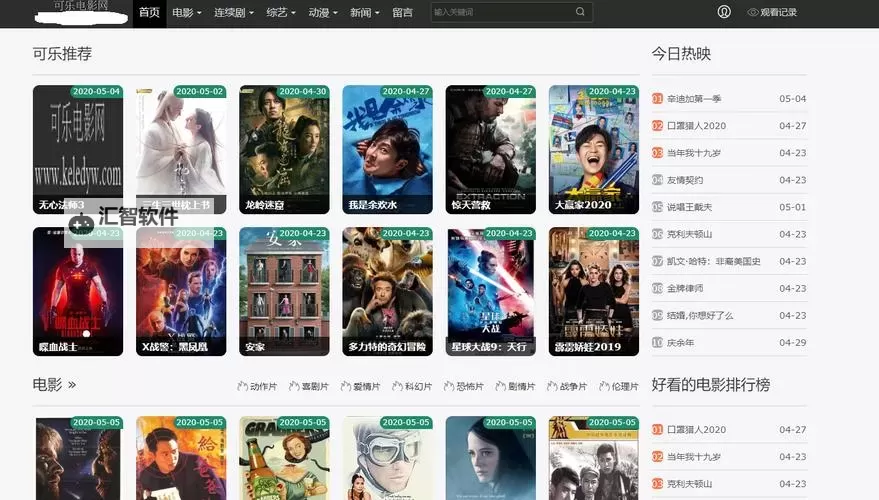Filter by 恐怖片 genre
Image resolution: width=879 pixels, height=500 pixels.
pyautogui.click(x=464, y=386)
